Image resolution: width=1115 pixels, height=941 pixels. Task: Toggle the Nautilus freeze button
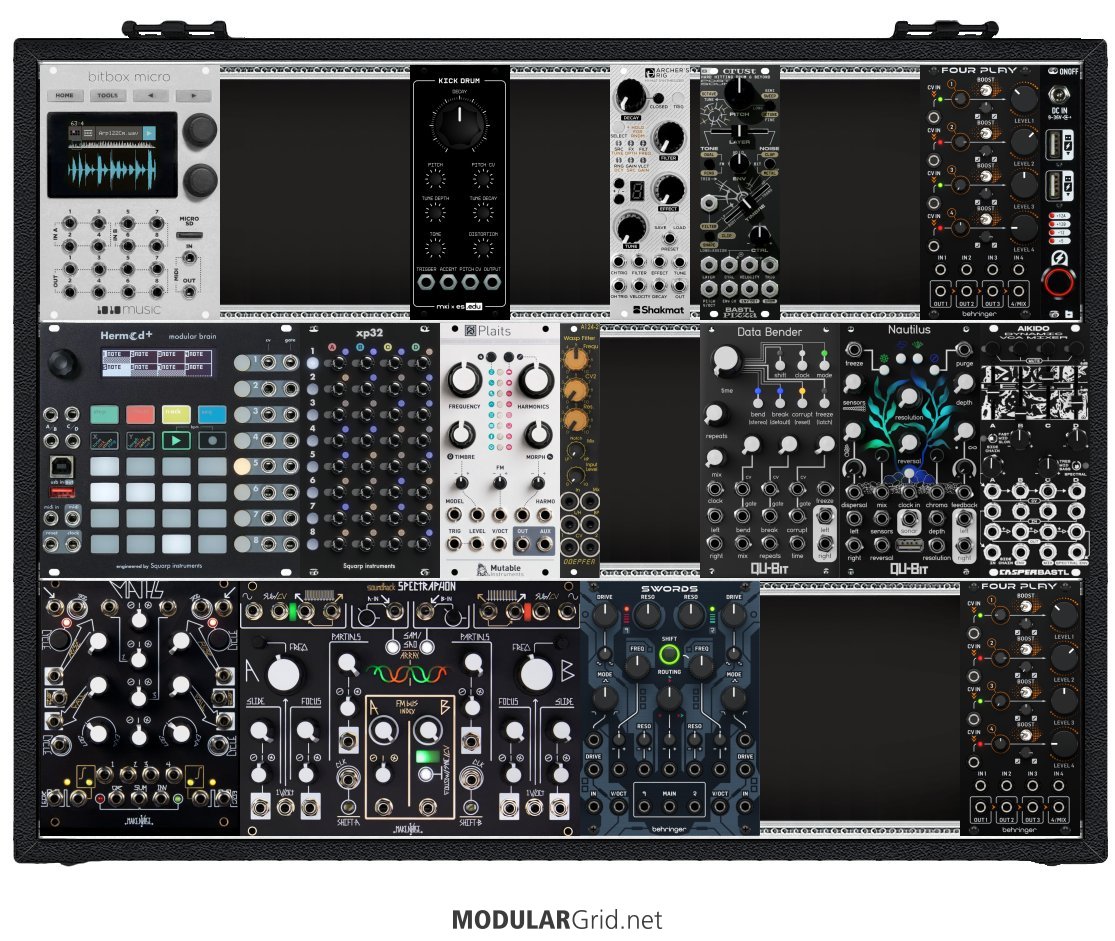pyautogui.click(x=884, y=370)
